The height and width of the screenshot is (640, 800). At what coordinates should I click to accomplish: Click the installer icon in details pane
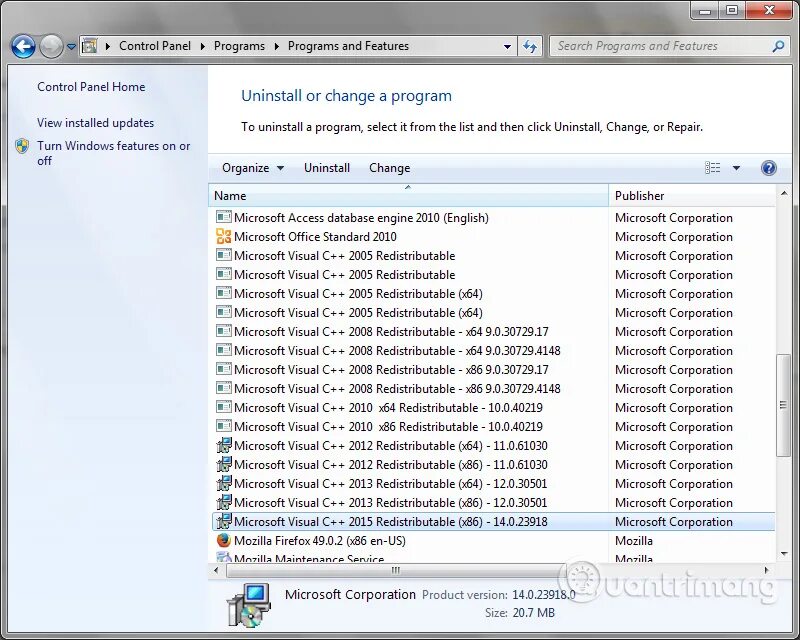248,605
